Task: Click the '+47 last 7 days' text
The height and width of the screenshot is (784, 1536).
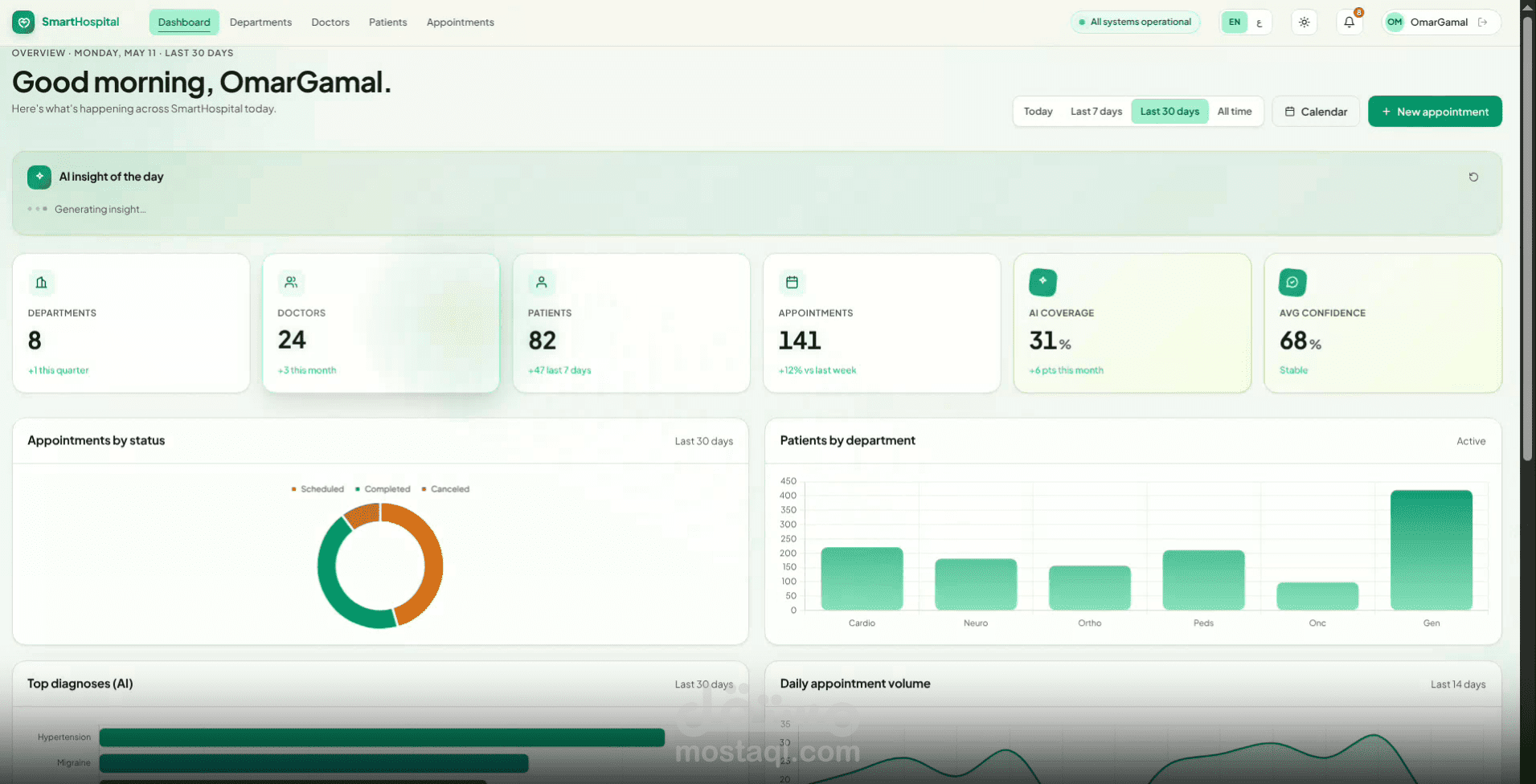Action: tap(559, 370)
